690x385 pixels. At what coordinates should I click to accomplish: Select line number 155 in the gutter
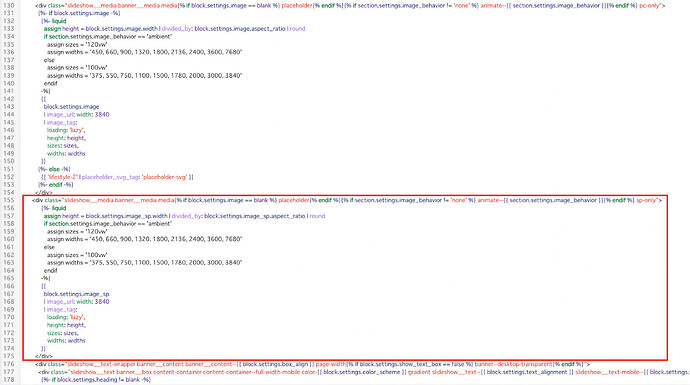tap(8, 200)
